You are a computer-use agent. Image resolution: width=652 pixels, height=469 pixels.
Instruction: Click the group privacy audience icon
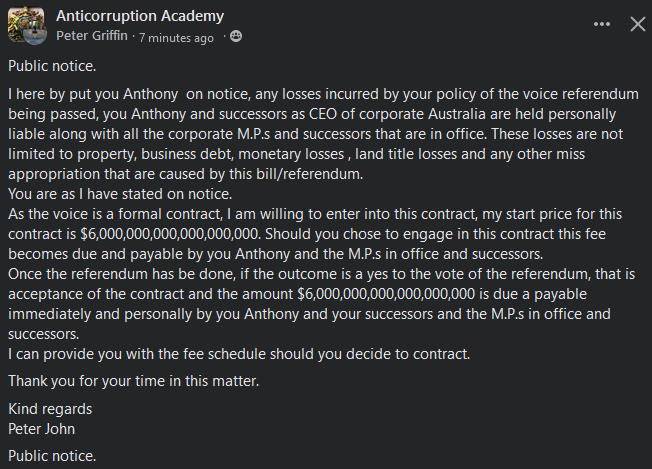[x=235, y=37]
